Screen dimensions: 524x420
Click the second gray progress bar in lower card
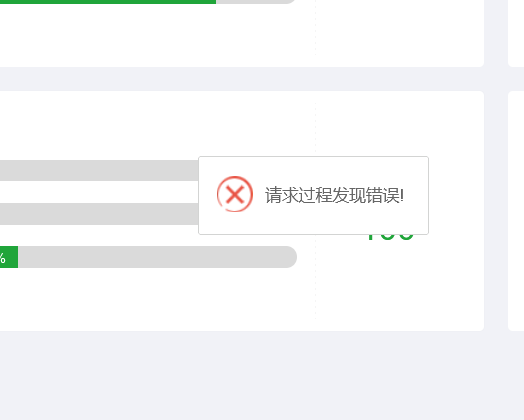point(99,214)
